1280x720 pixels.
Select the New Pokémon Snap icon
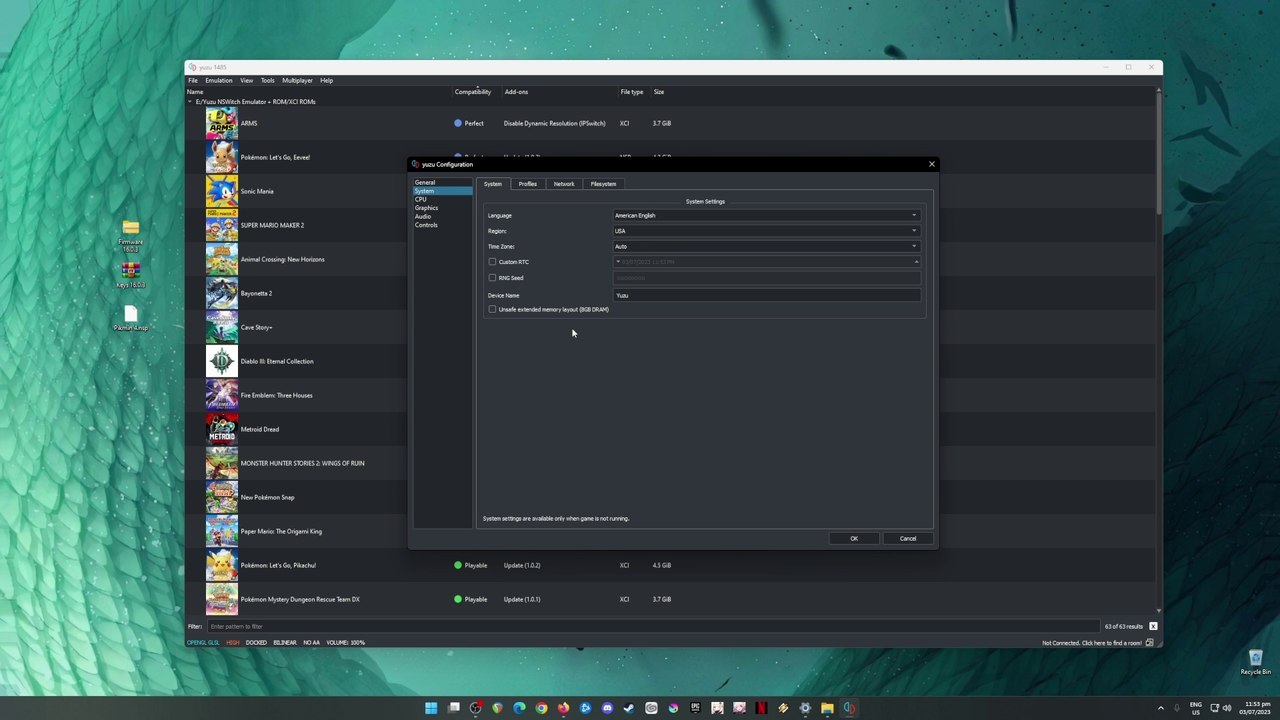tap(222, 497)
